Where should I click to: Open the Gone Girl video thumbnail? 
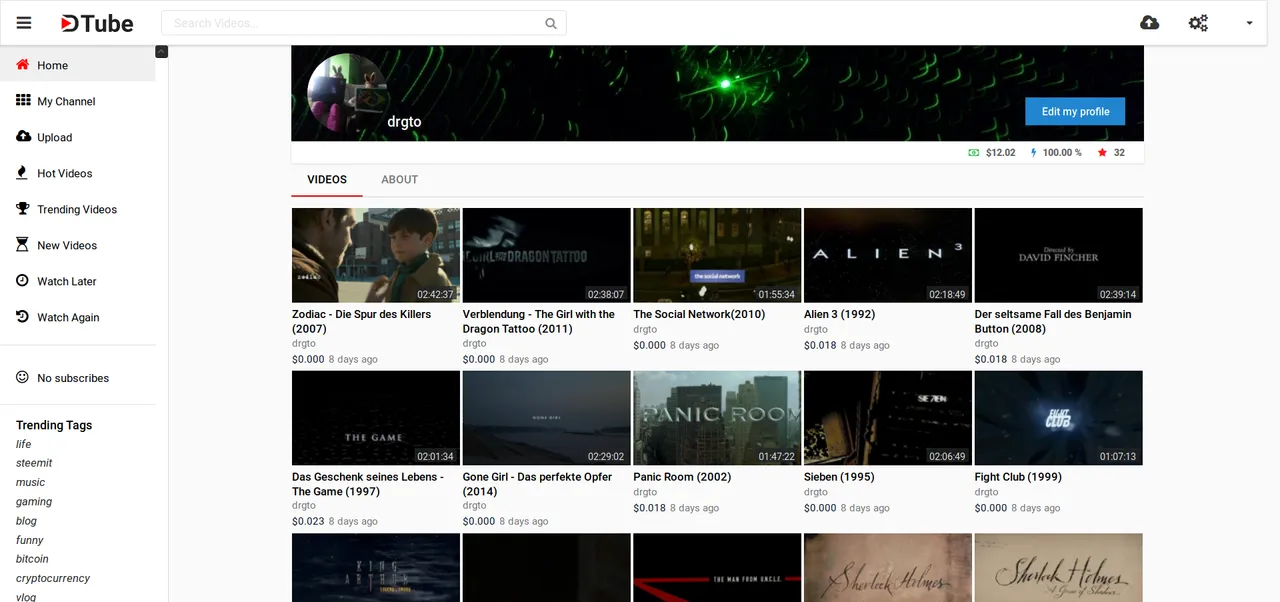546,418
